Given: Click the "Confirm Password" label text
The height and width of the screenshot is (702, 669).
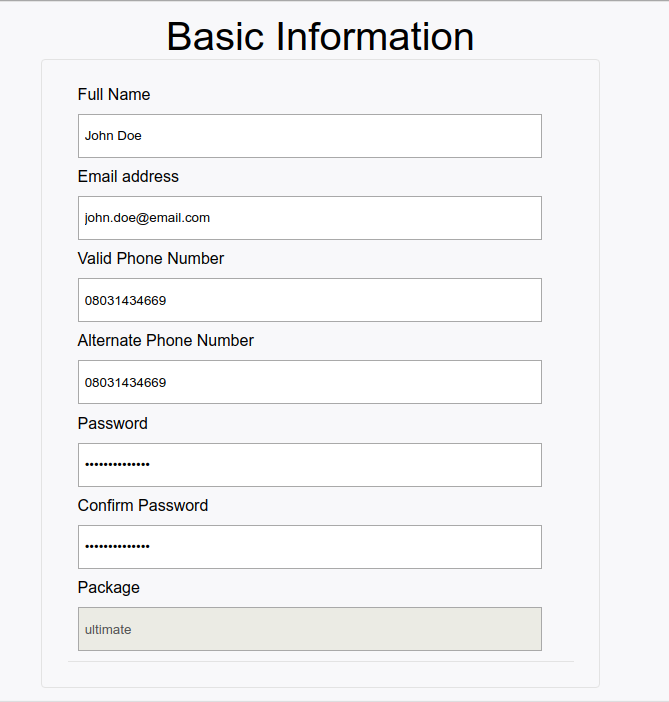Looking at the screenshot, I should tap(143, 506).
